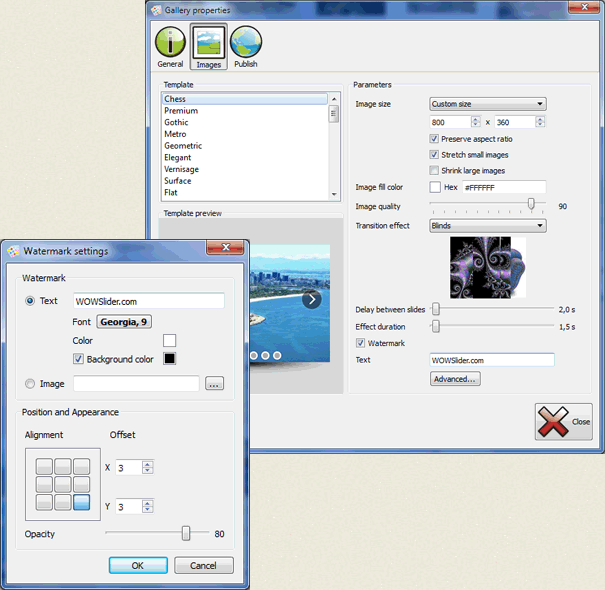The height and width of the screenshot is (590, 605).
Task: Select the Surface template
Action: pyautogui.click(x=245, y=181)
